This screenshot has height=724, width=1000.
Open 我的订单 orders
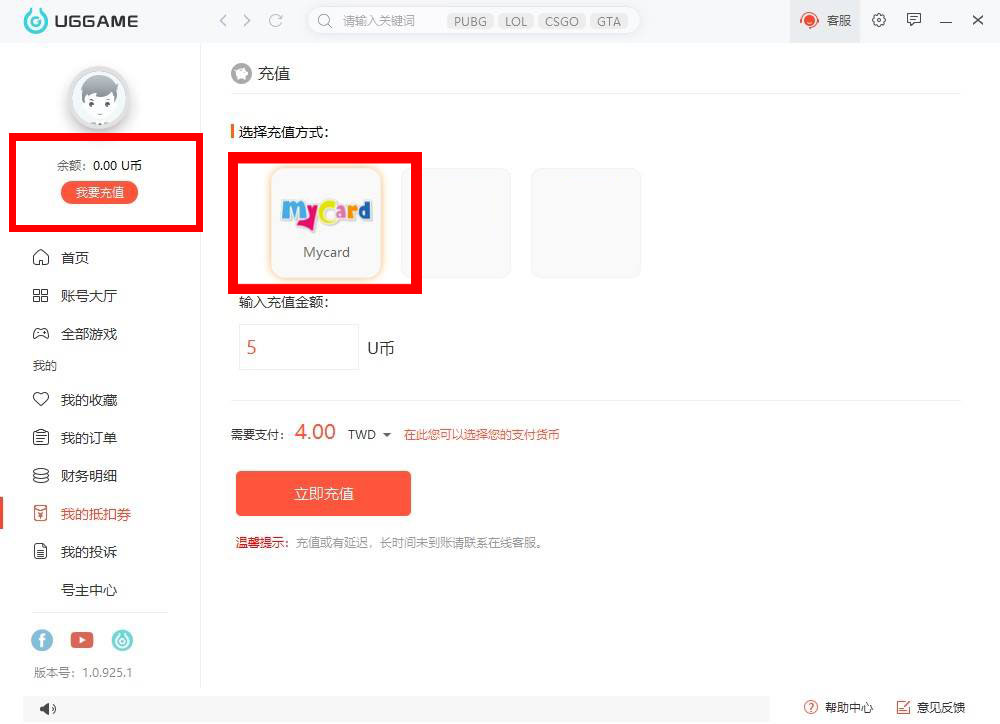tap(89, 438)
